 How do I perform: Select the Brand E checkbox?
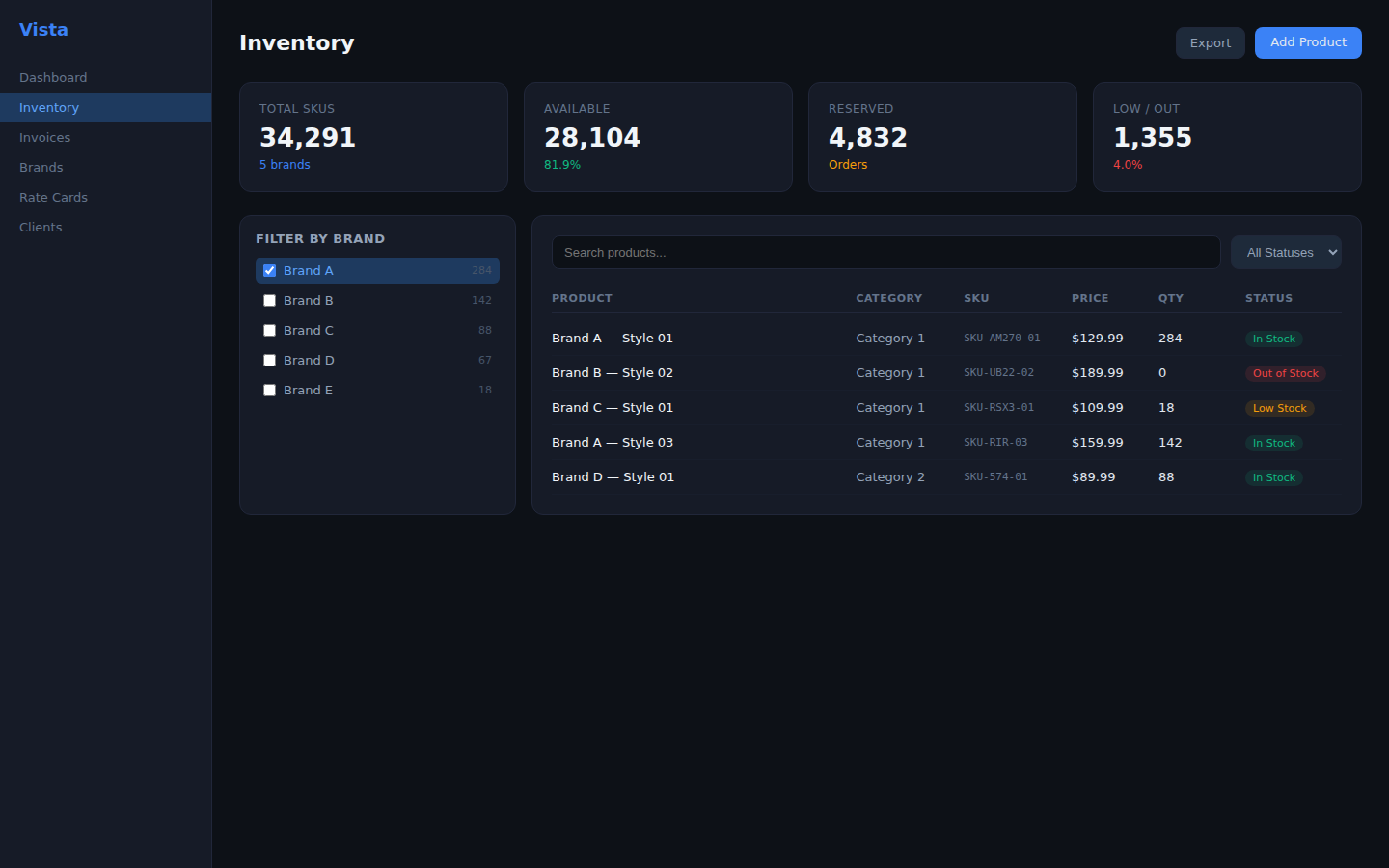(x=270, y=391)
